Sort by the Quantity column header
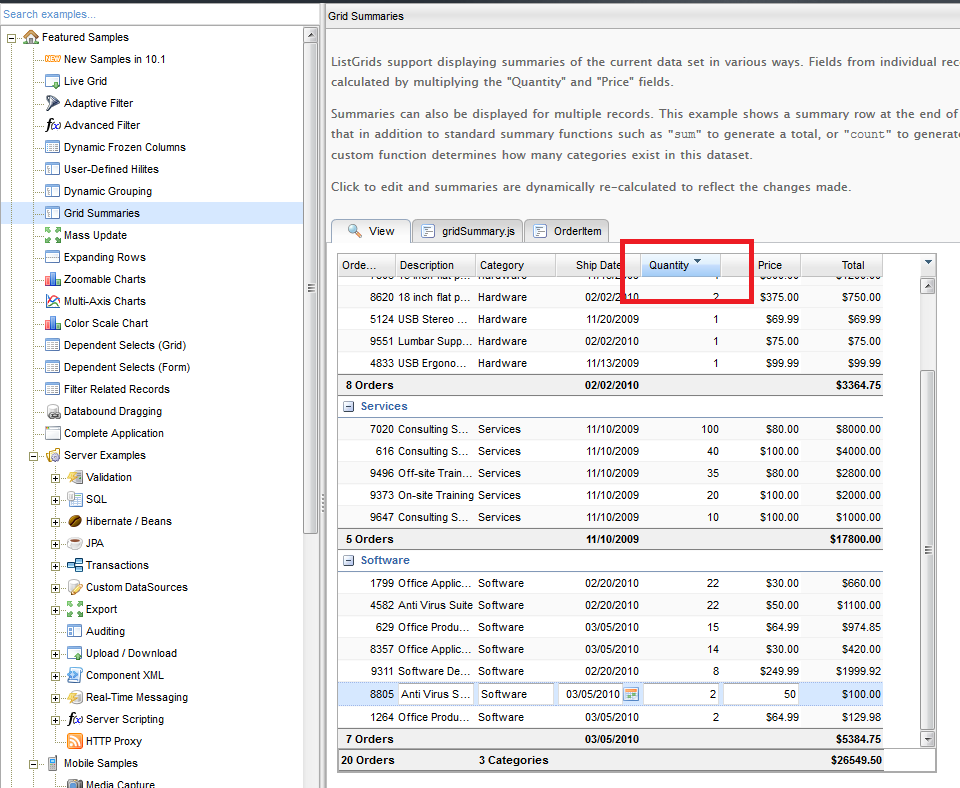 (669, 265)
